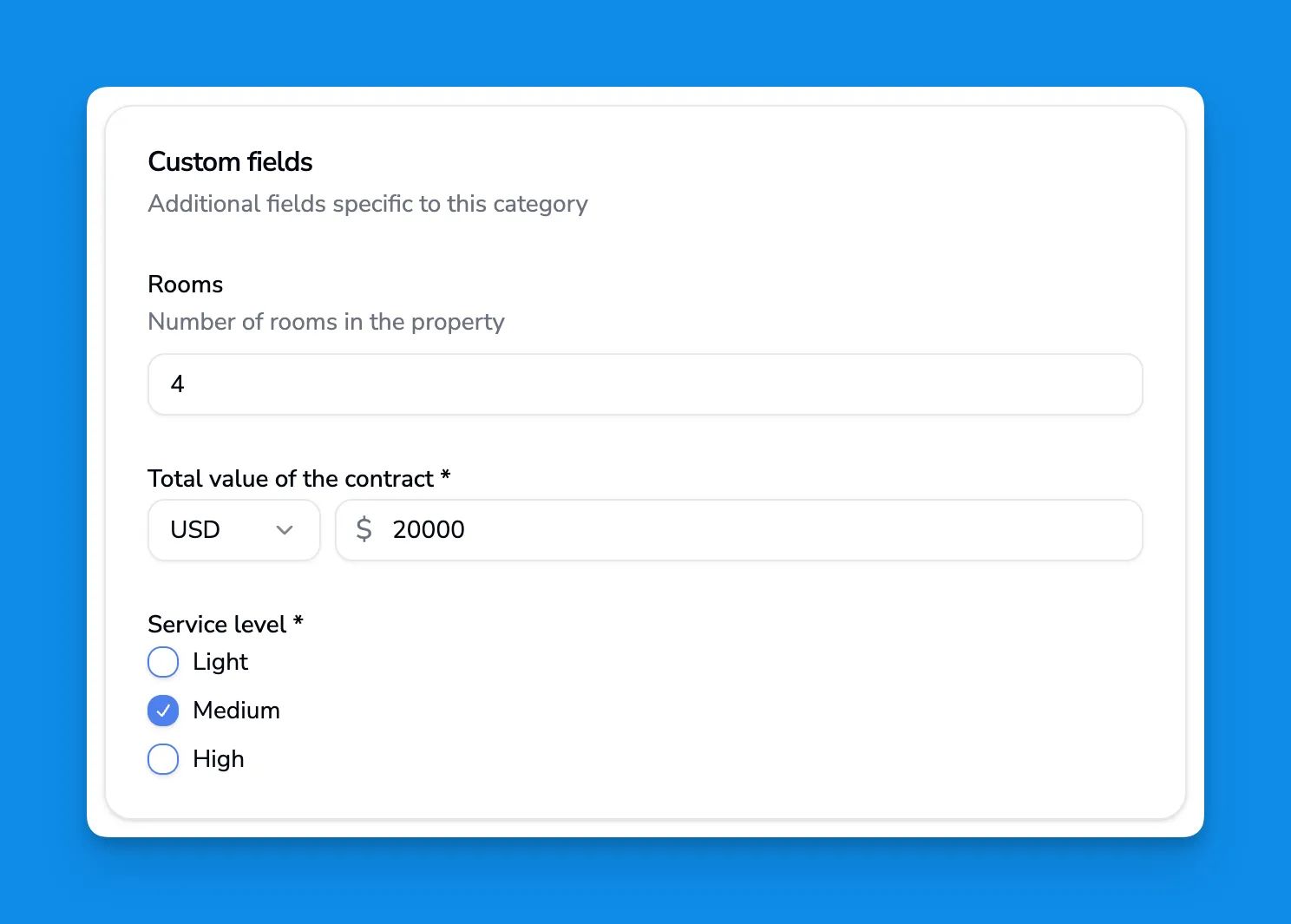
Task: Expand the currency selection combo box
Action: click(x=233, y=530)
